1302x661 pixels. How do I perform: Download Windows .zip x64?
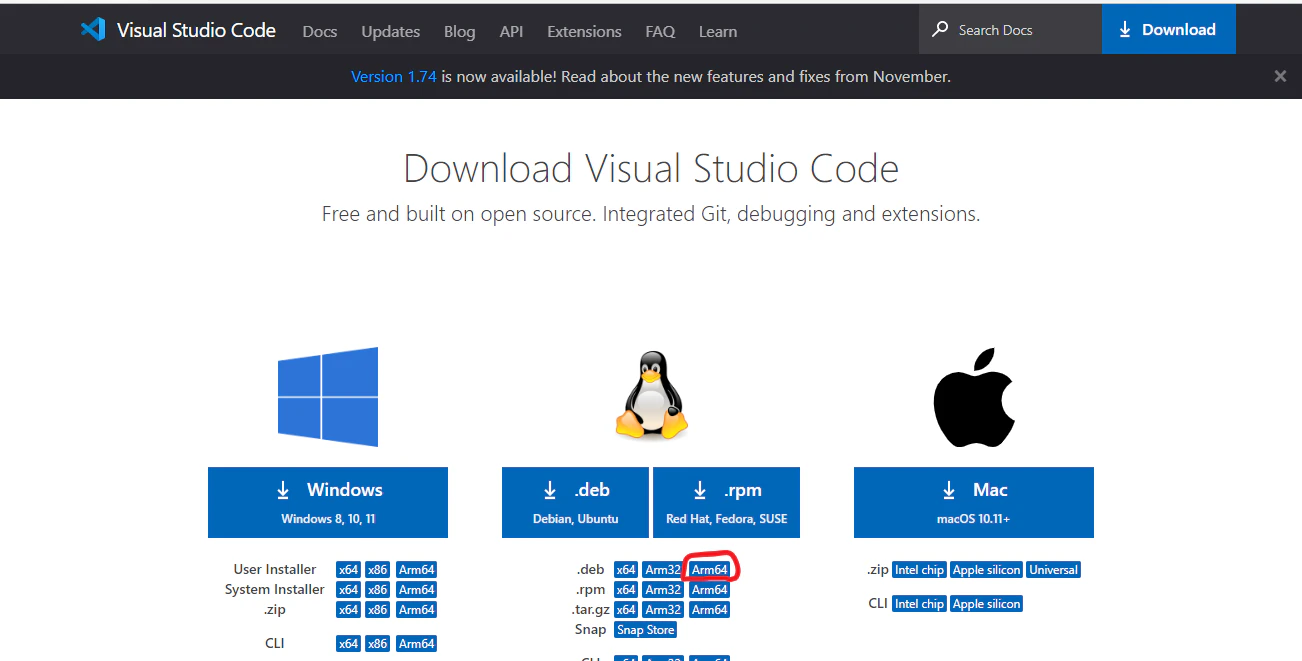point(348,610)
